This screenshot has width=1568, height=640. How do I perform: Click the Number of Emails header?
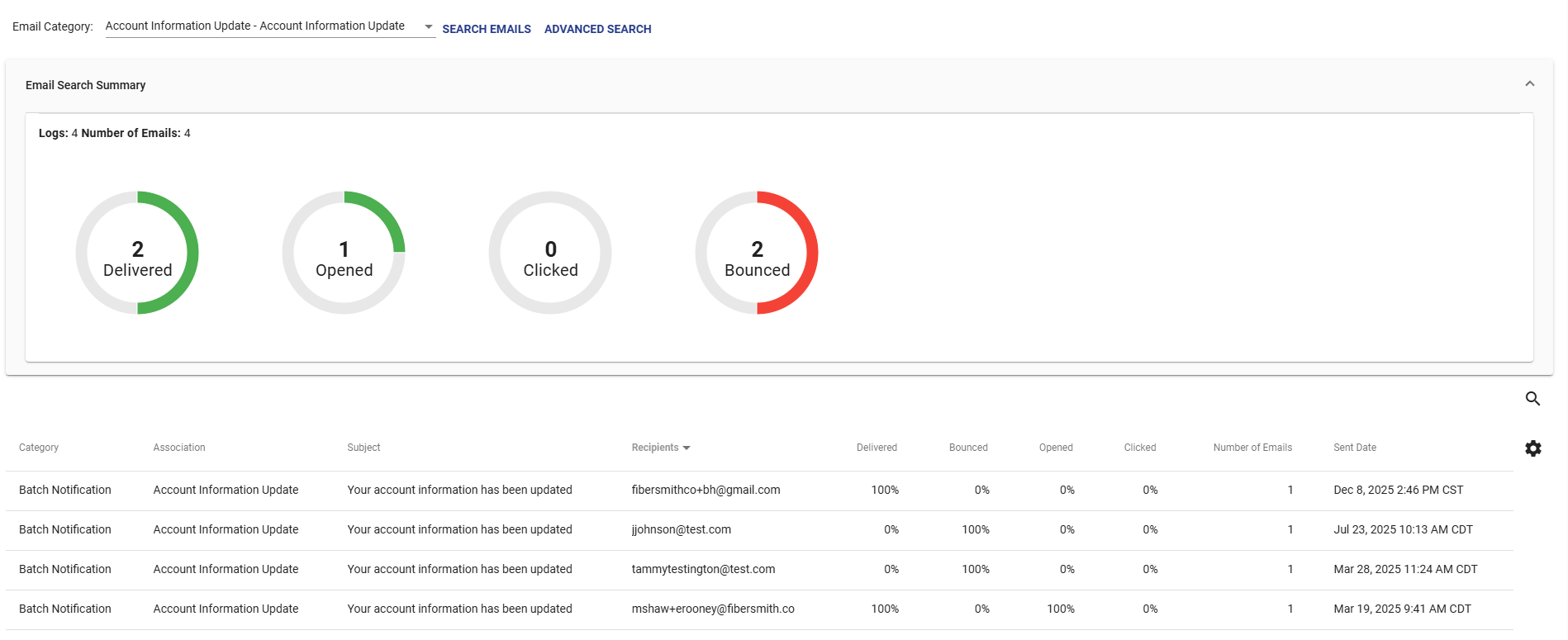tap(1252, 448)
